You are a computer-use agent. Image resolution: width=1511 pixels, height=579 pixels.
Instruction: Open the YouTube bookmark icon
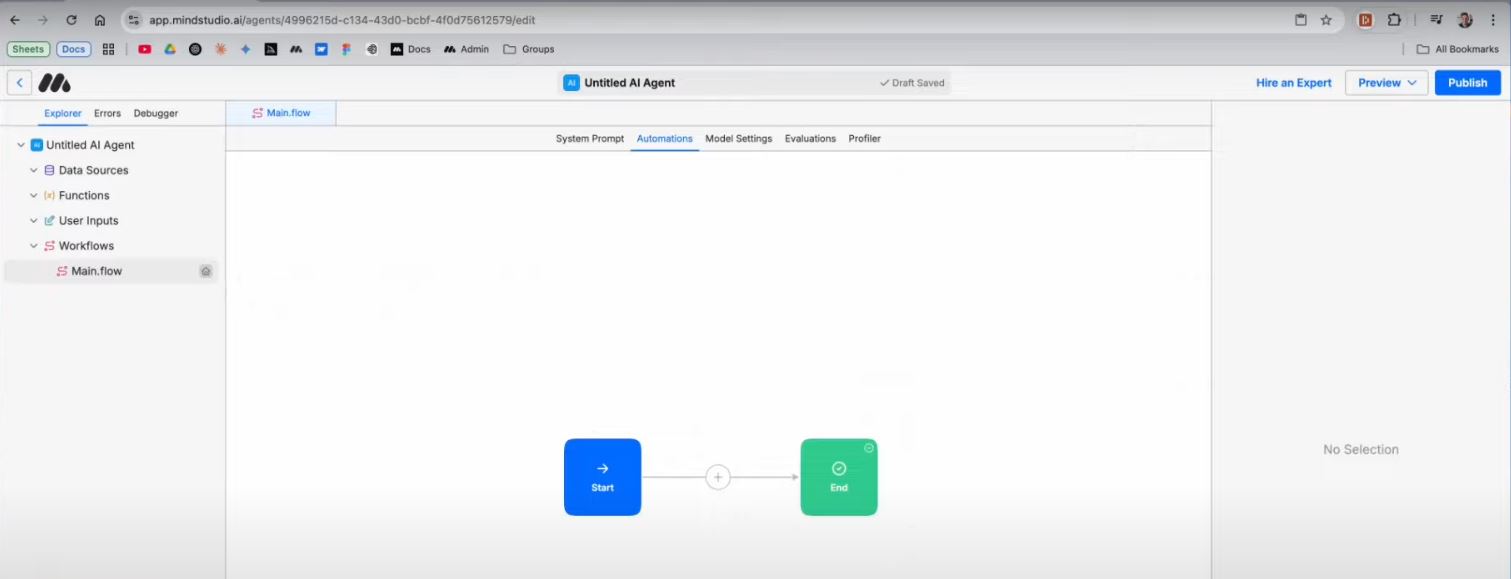pyautogui.click(x=143, y=48)
